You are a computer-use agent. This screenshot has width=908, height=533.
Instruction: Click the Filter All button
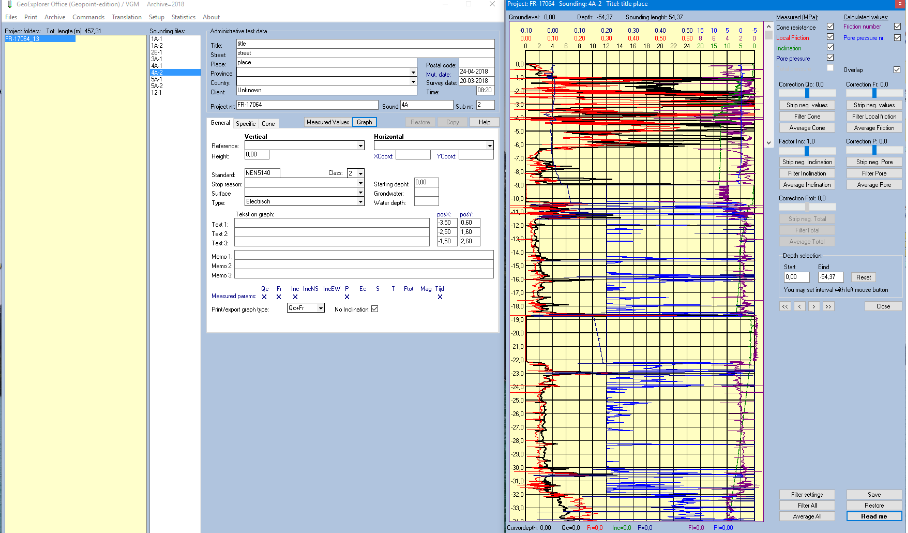click(x=807, y=506)
